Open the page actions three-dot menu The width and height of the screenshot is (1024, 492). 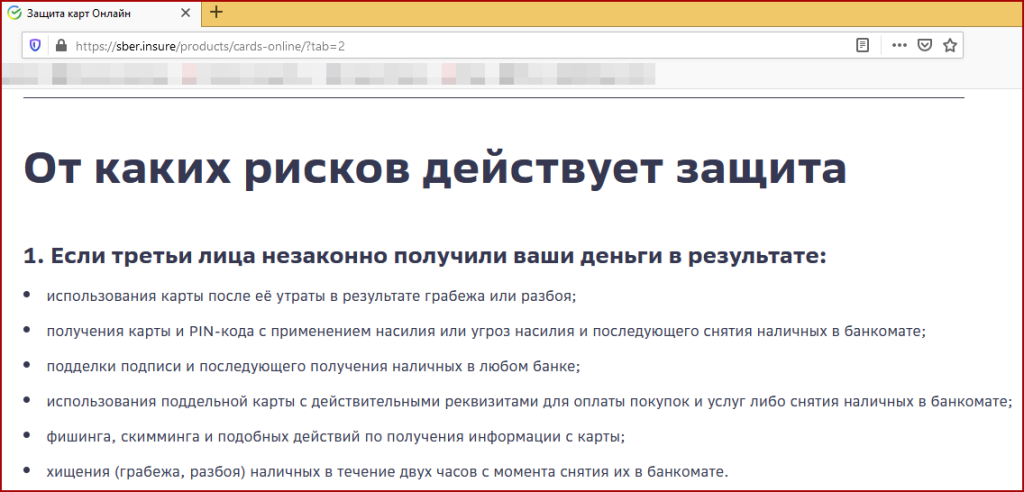tap(899, 45)
